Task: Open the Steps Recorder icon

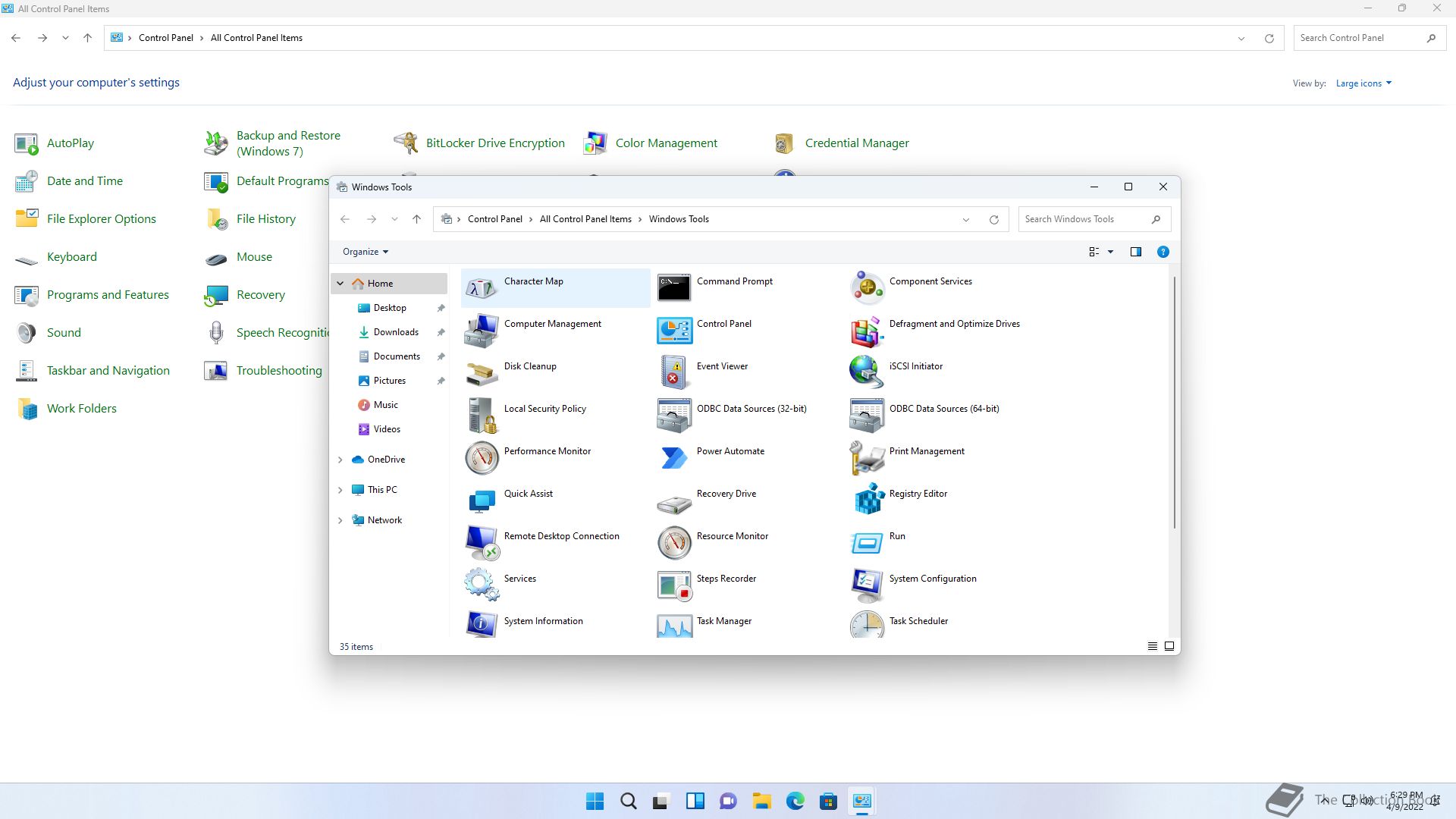Action: (x=674, y=585)
